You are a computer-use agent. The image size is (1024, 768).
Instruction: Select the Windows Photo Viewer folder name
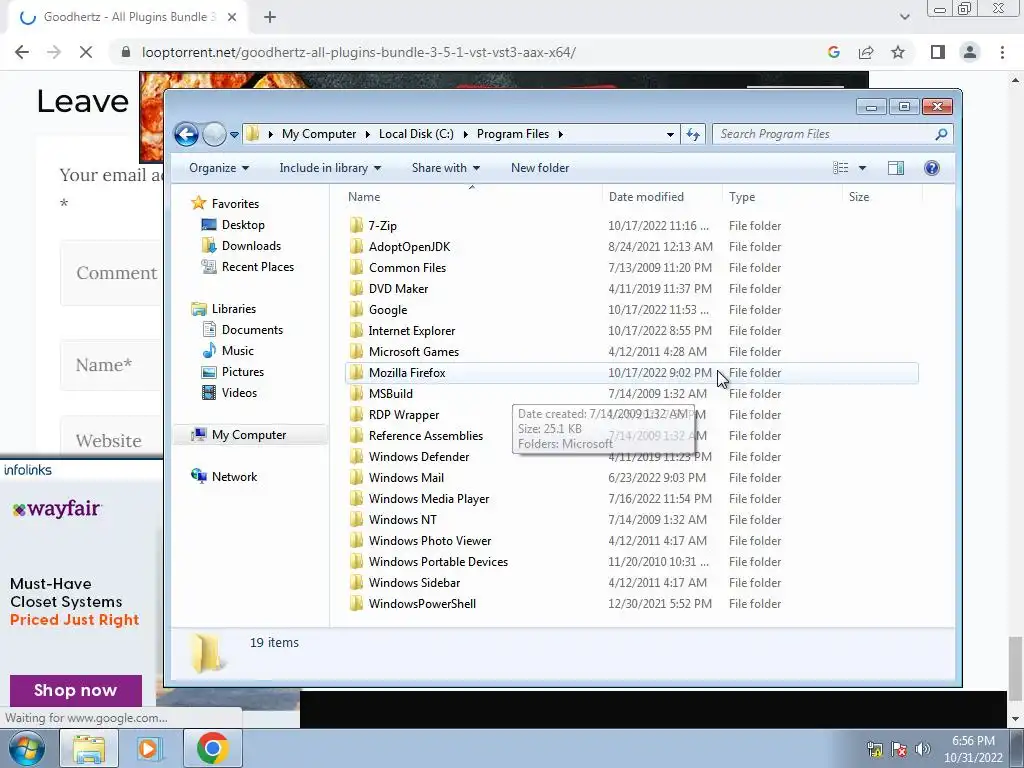pyautogui.click(x=430, y=541)
